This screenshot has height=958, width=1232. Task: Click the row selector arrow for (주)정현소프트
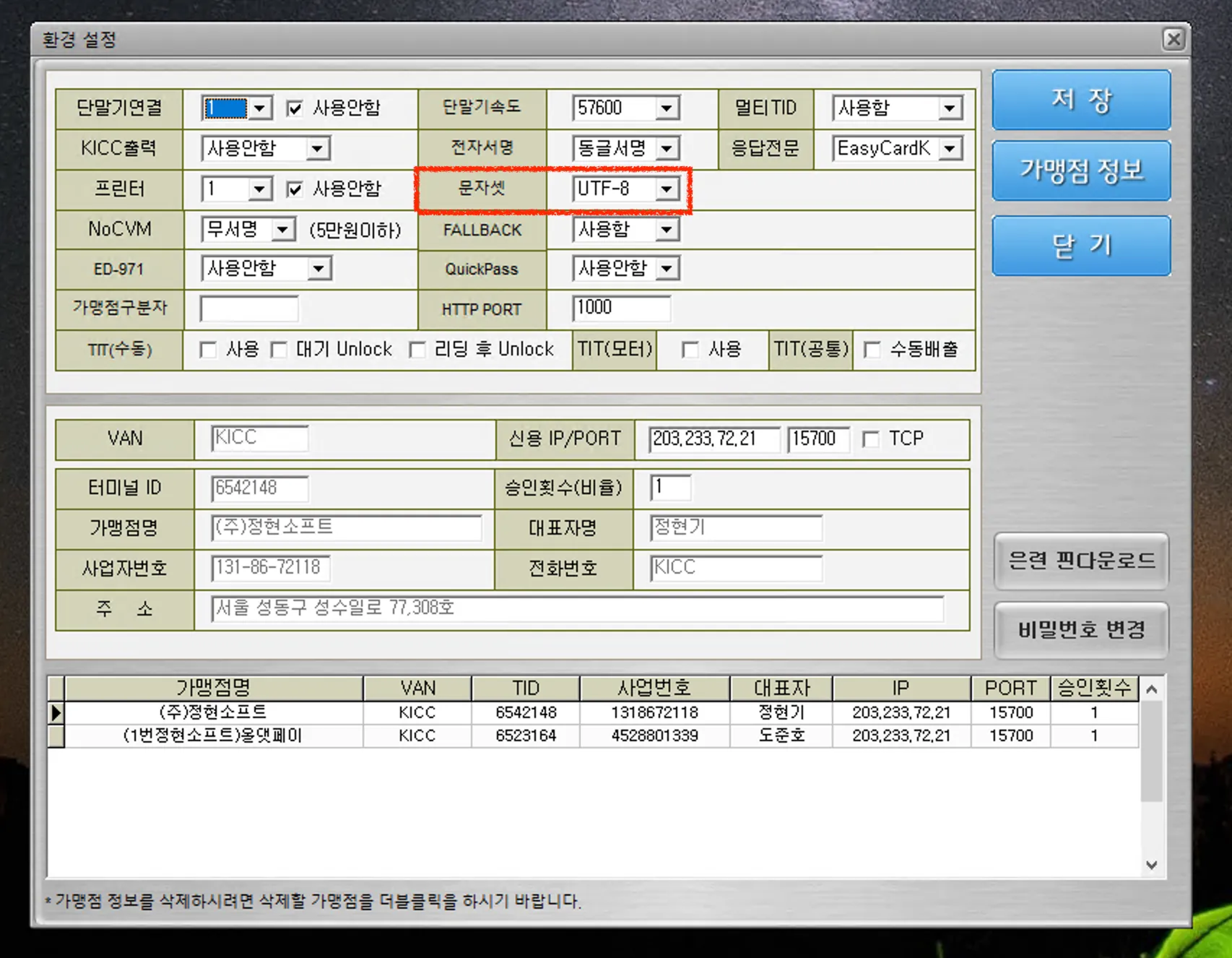click(x=56, y=713)
